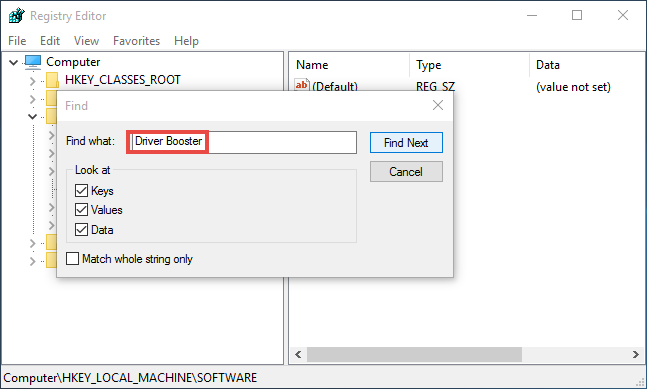Image resolution: width=647 pixels, height=389 pixels.
Task: Click the Find Next button
Action: [x=406, y=143]
